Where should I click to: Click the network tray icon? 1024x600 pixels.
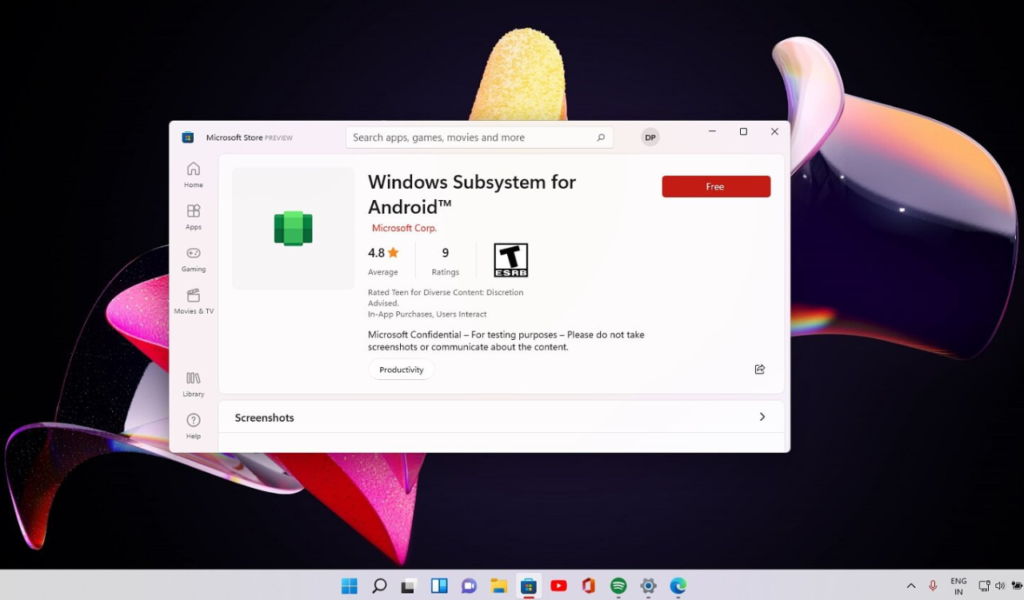[984, 586]
